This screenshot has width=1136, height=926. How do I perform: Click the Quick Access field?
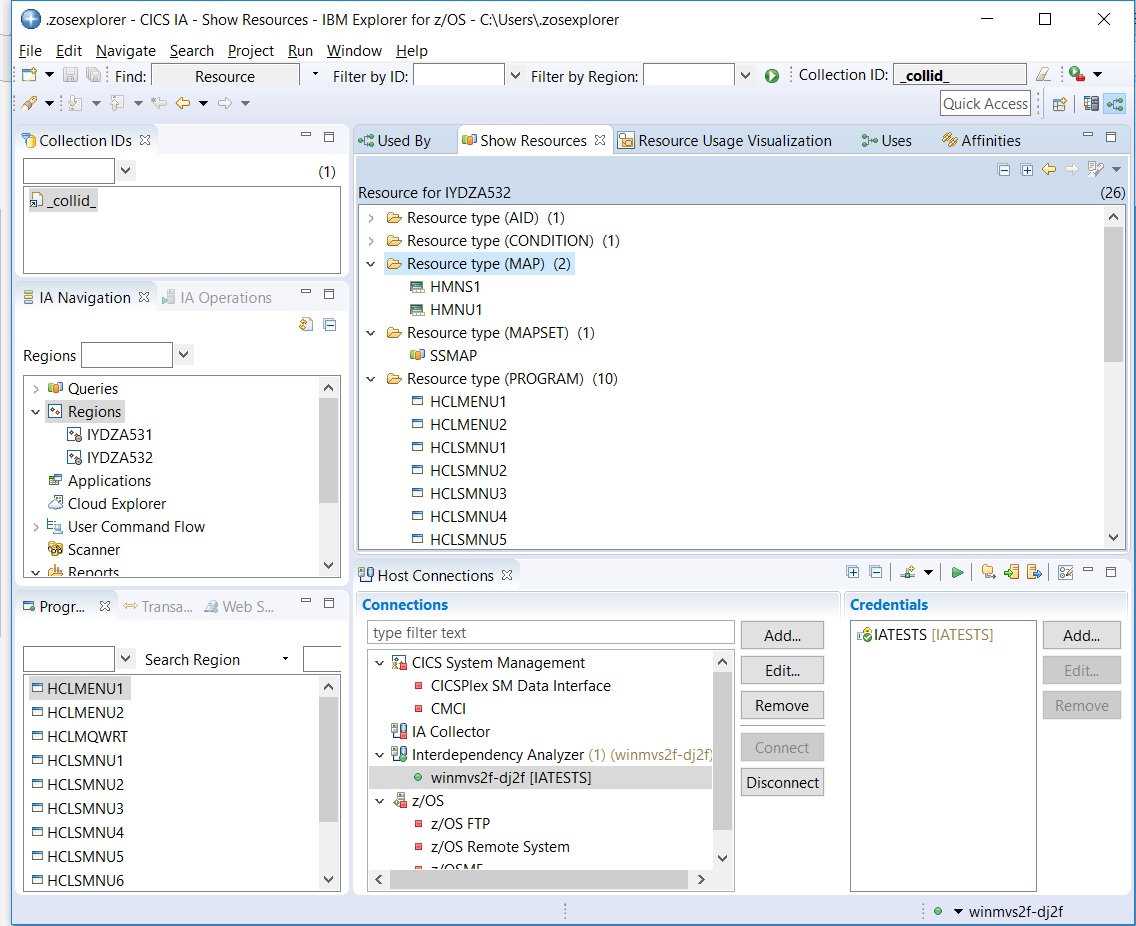(985, 104)
